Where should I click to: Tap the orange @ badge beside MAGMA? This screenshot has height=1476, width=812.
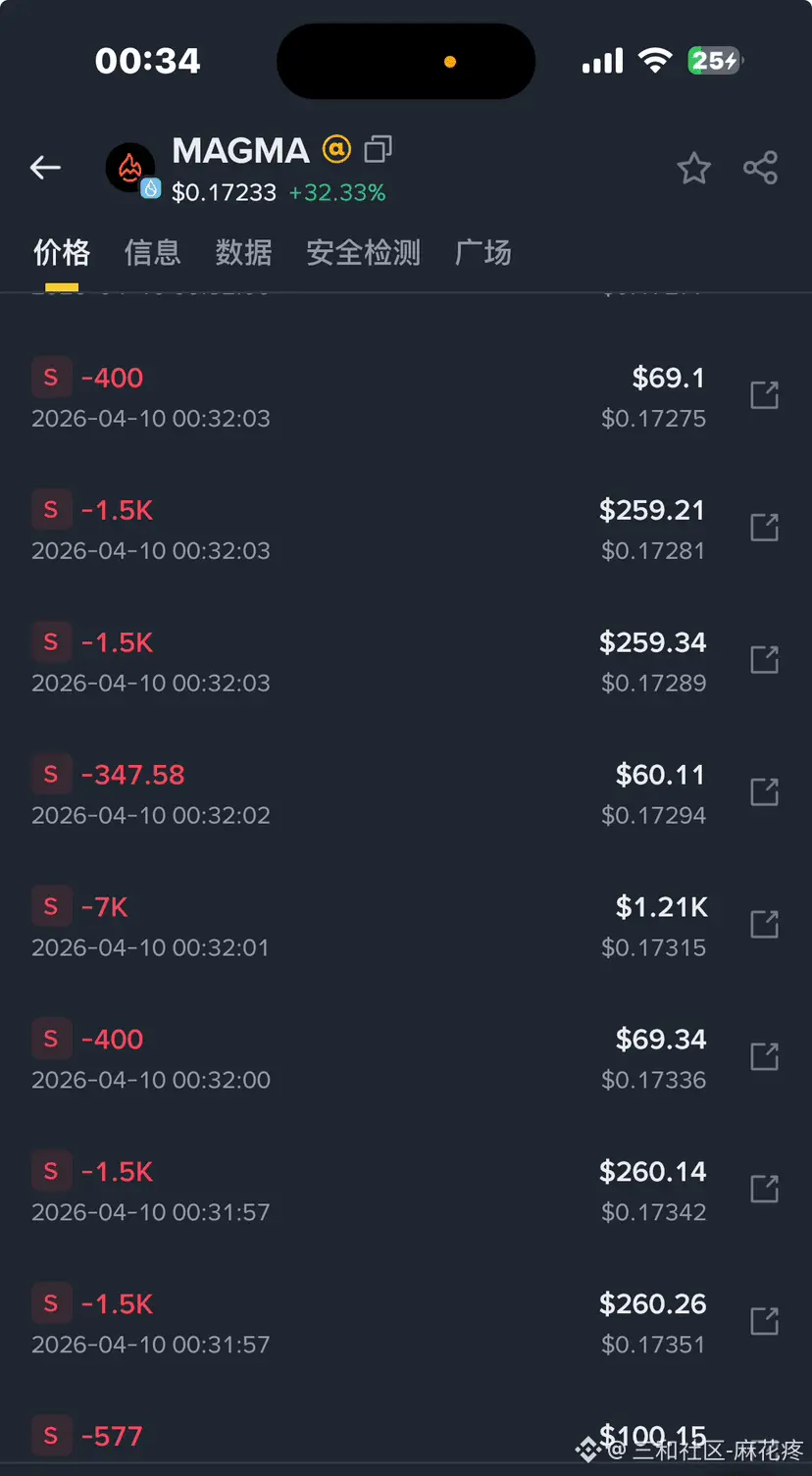point(336,149)
